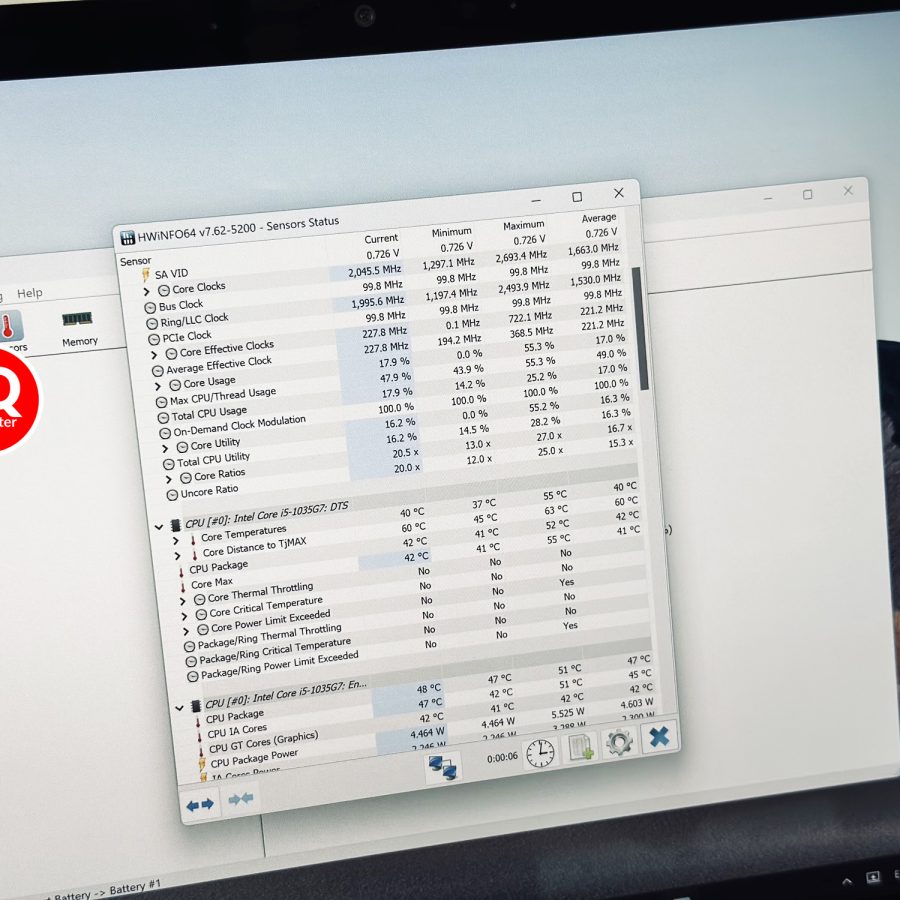The height and width of the screenshot is (900, 900).
Task: Expand the Core Thermal Throttling row
Action: pos(183,602)
